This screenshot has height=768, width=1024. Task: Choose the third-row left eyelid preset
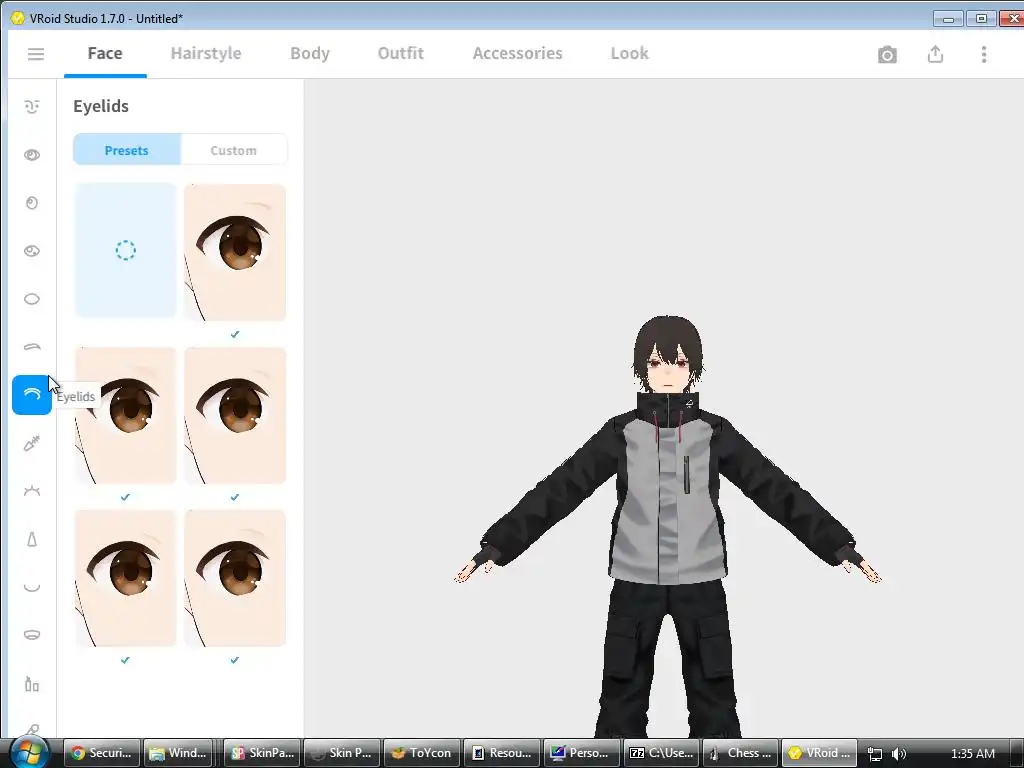click(x=125, y=579)
